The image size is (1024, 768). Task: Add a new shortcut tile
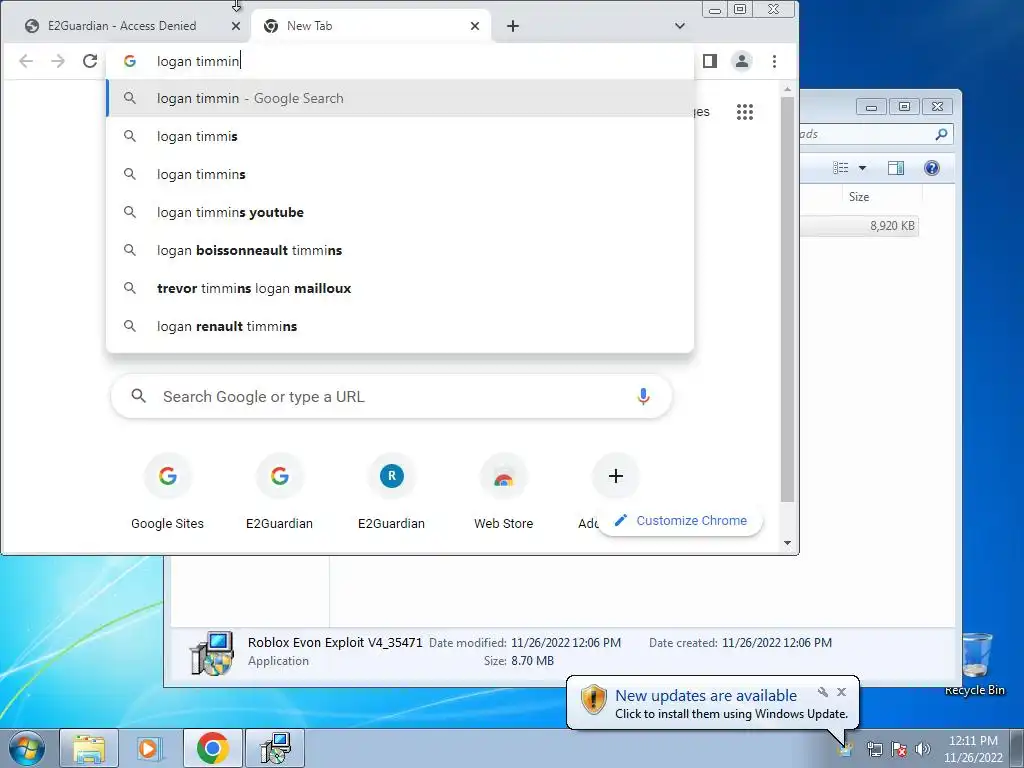[615, 476]
